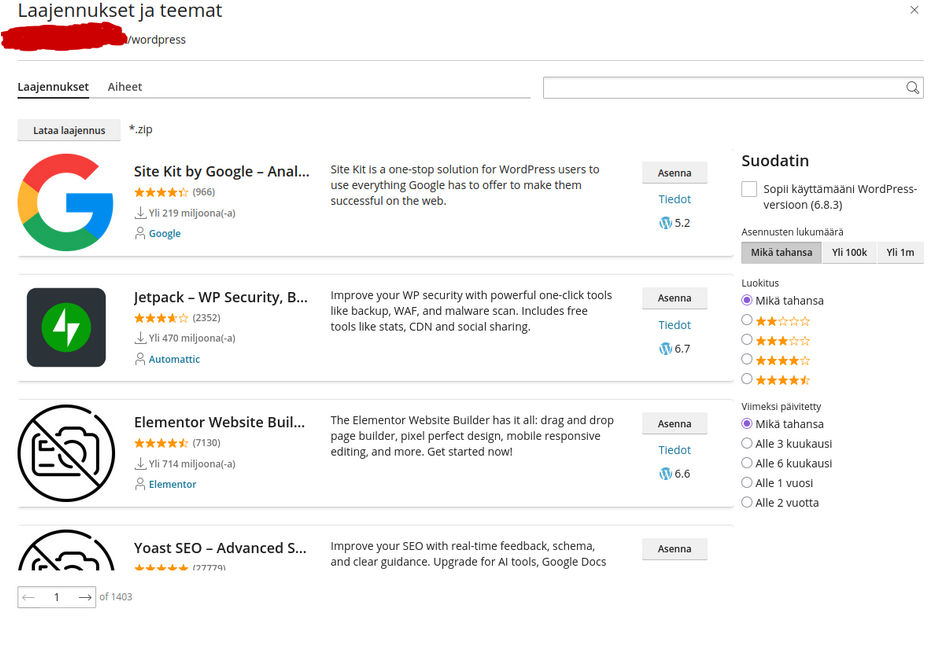Click the Site Kit Google logo
The height and width of the screenshot is (647, 943).
click(x=66, y=202)
